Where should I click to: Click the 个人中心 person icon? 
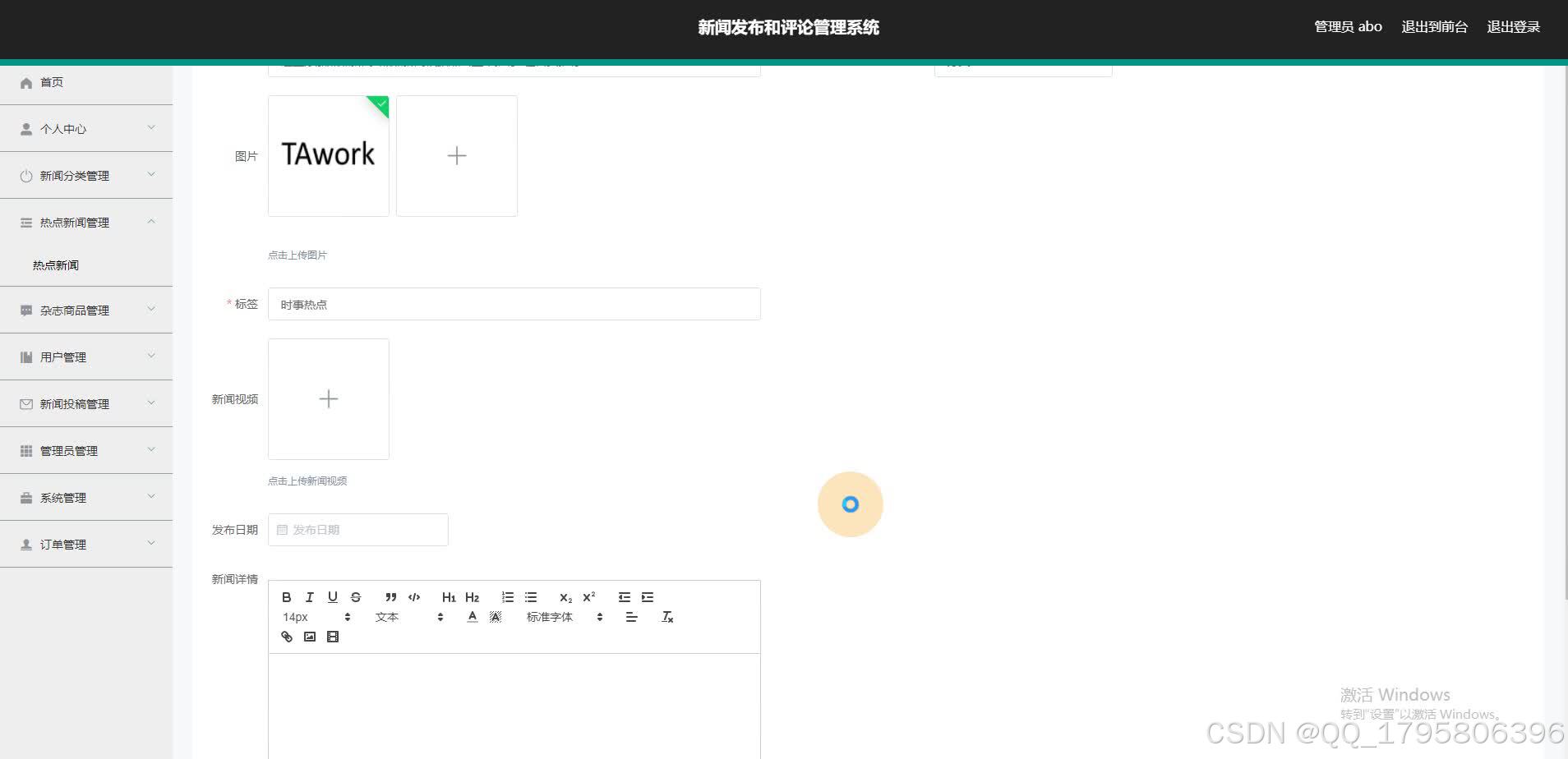(x=26, y=129)
